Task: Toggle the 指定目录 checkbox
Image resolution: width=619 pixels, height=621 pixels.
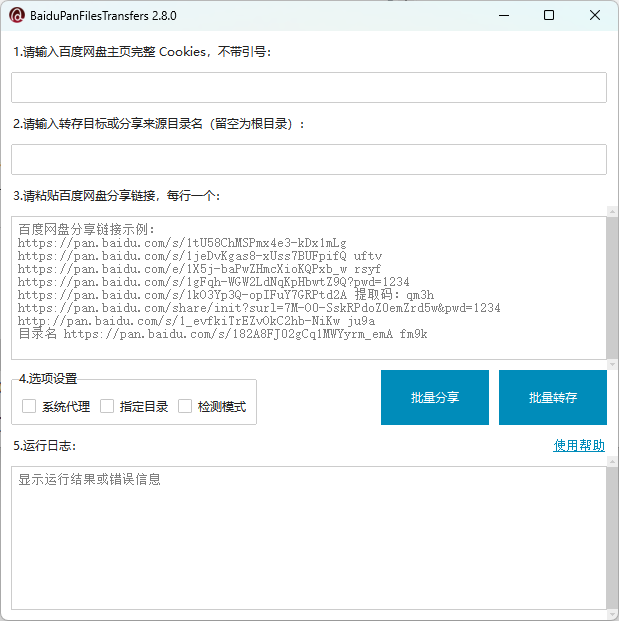Action: point(107,406)
